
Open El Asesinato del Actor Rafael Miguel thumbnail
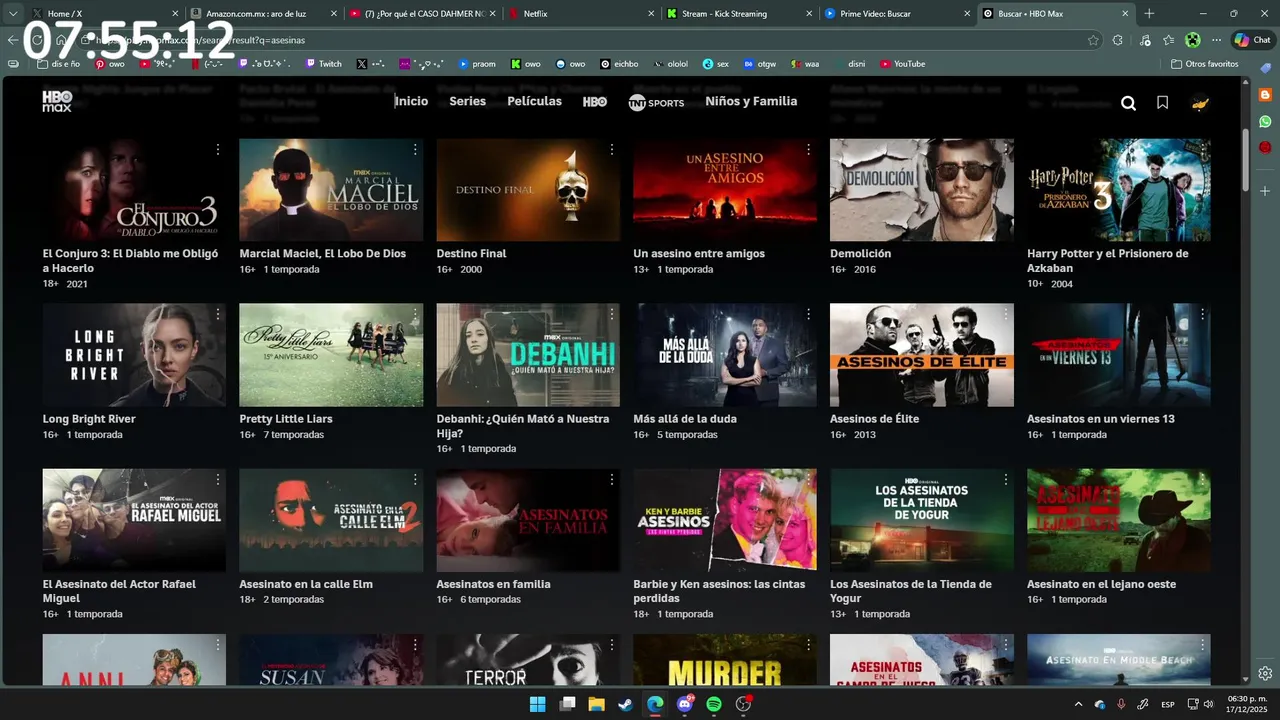pos(134,520)
